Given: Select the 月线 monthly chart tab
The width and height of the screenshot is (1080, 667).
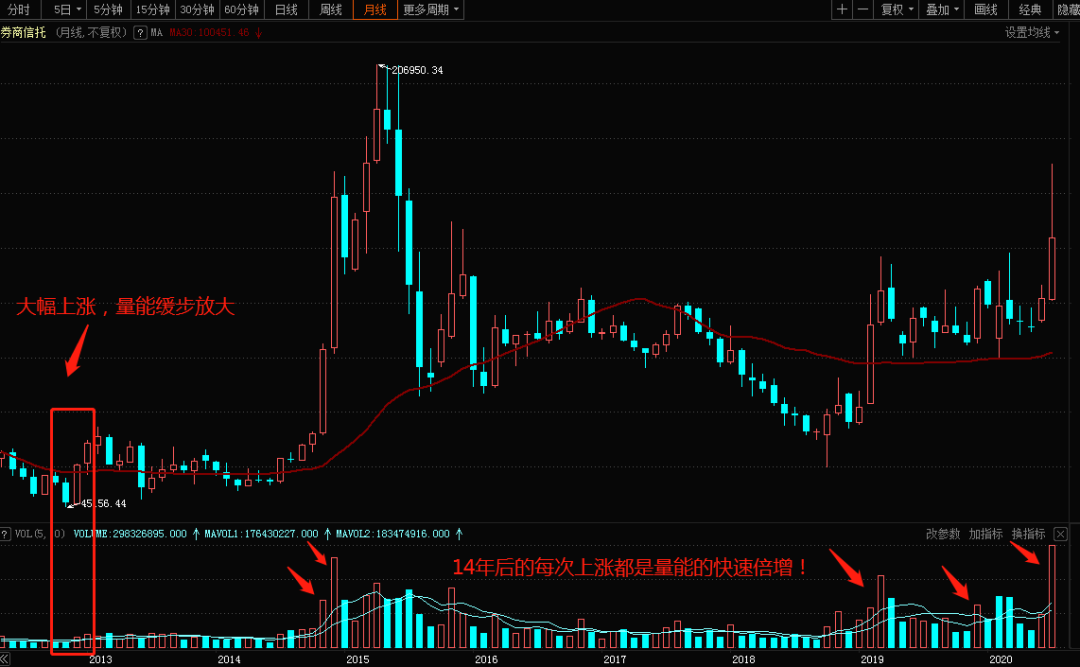Looking at the screenshot, I should (375, 10).
